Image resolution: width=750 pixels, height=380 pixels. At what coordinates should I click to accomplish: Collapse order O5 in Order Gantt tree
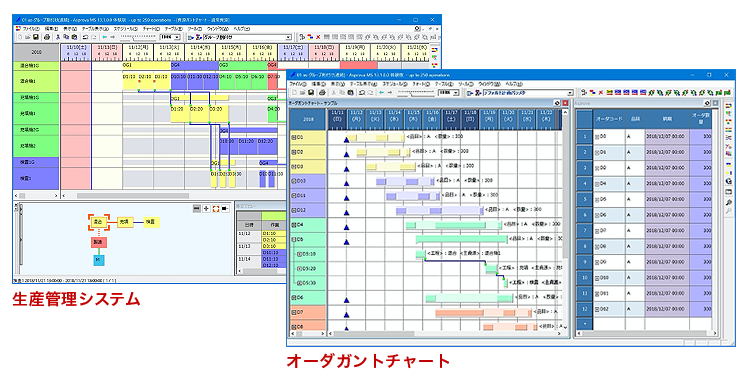(294, 239)
